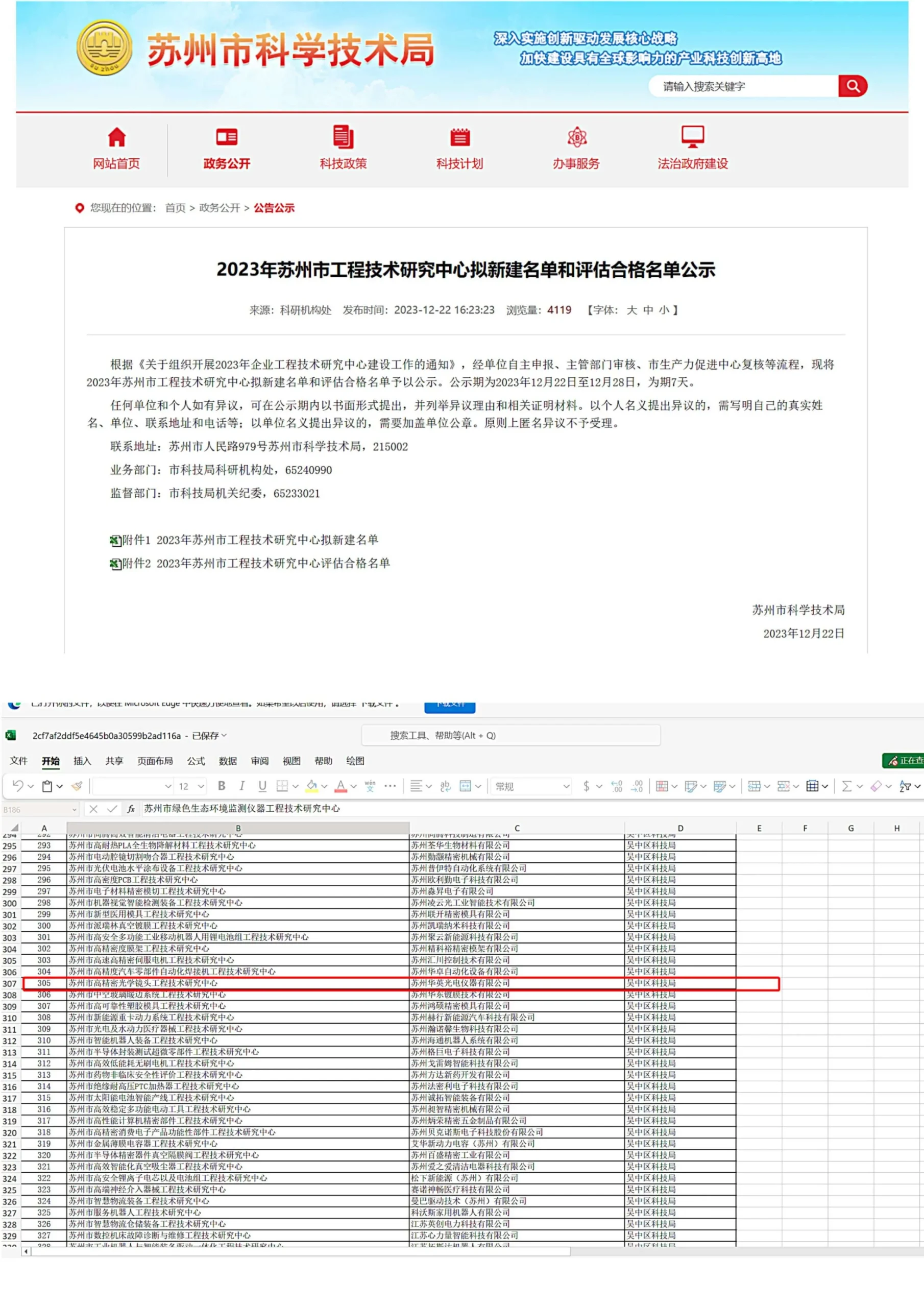
Task: Set font size to 小
Action: (664, 310)
